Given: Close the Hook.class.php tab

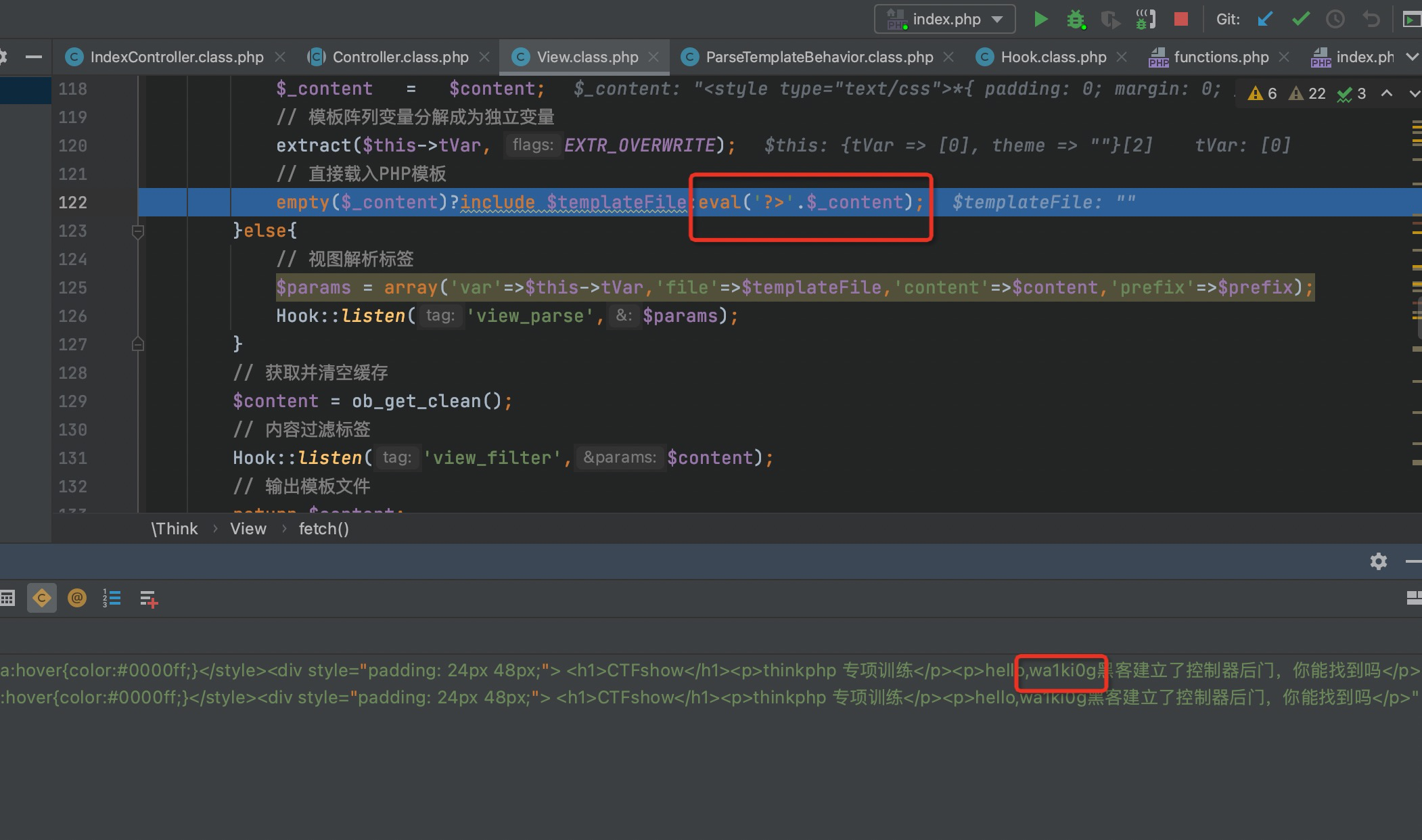Looking at the screenshot, I should click(1122, 57).
